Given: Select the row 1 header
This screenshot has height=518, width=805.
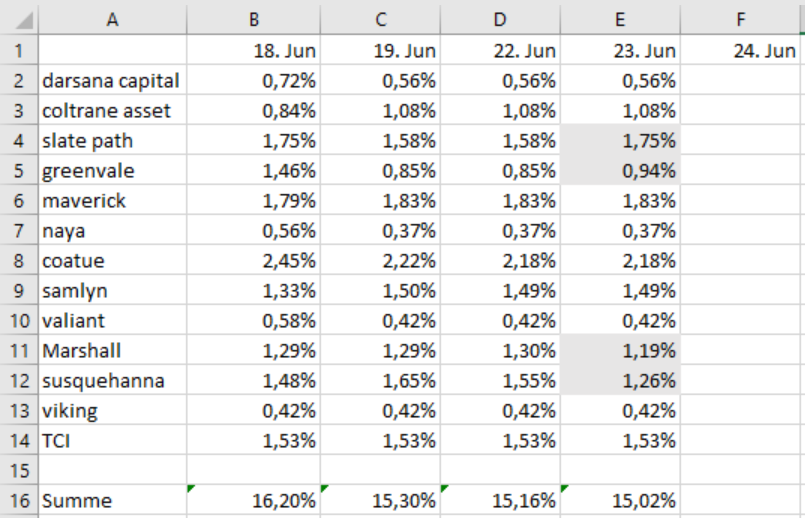Looking at the screenshot, I should (x=19, y=50).
